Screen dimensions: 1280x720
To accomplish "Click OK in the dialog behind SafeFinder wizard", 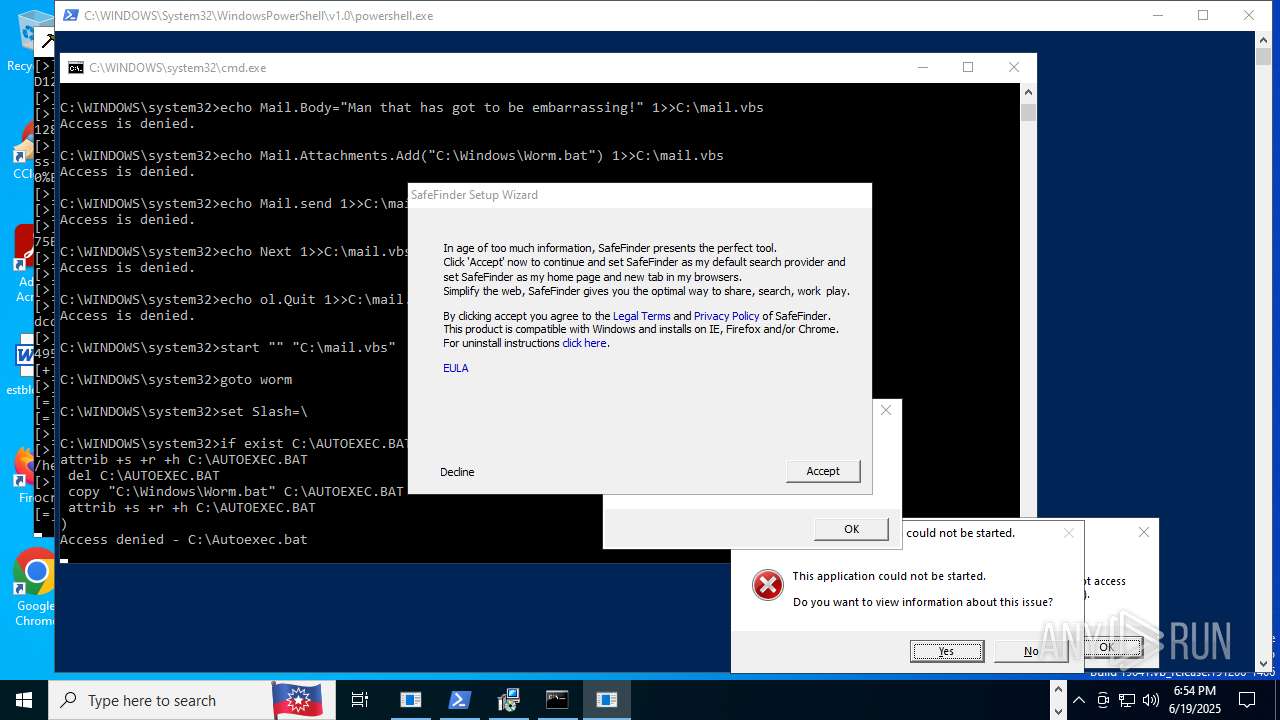I will point(851,529).
